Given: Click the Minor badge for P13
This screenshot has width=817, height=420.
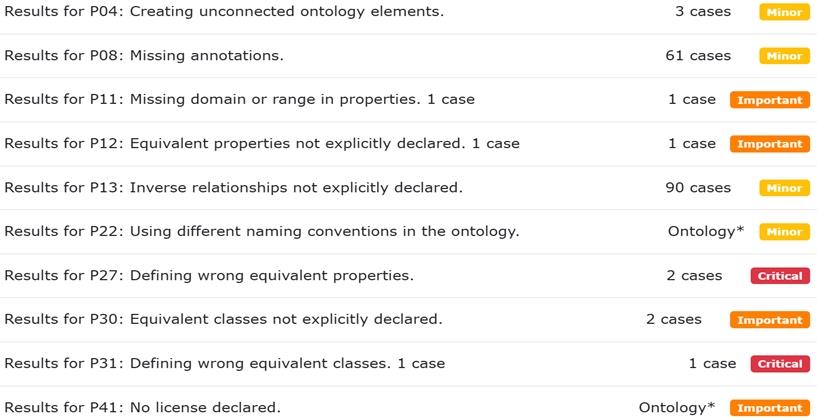Looking at the screenshot, I should coord(784,188).
